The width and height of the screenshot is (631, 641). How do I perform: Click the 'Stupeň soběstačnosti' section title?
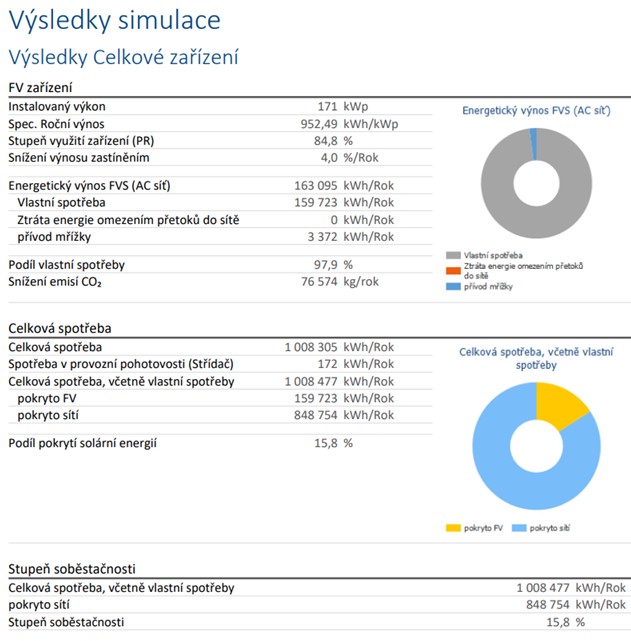tap(72, 569)
